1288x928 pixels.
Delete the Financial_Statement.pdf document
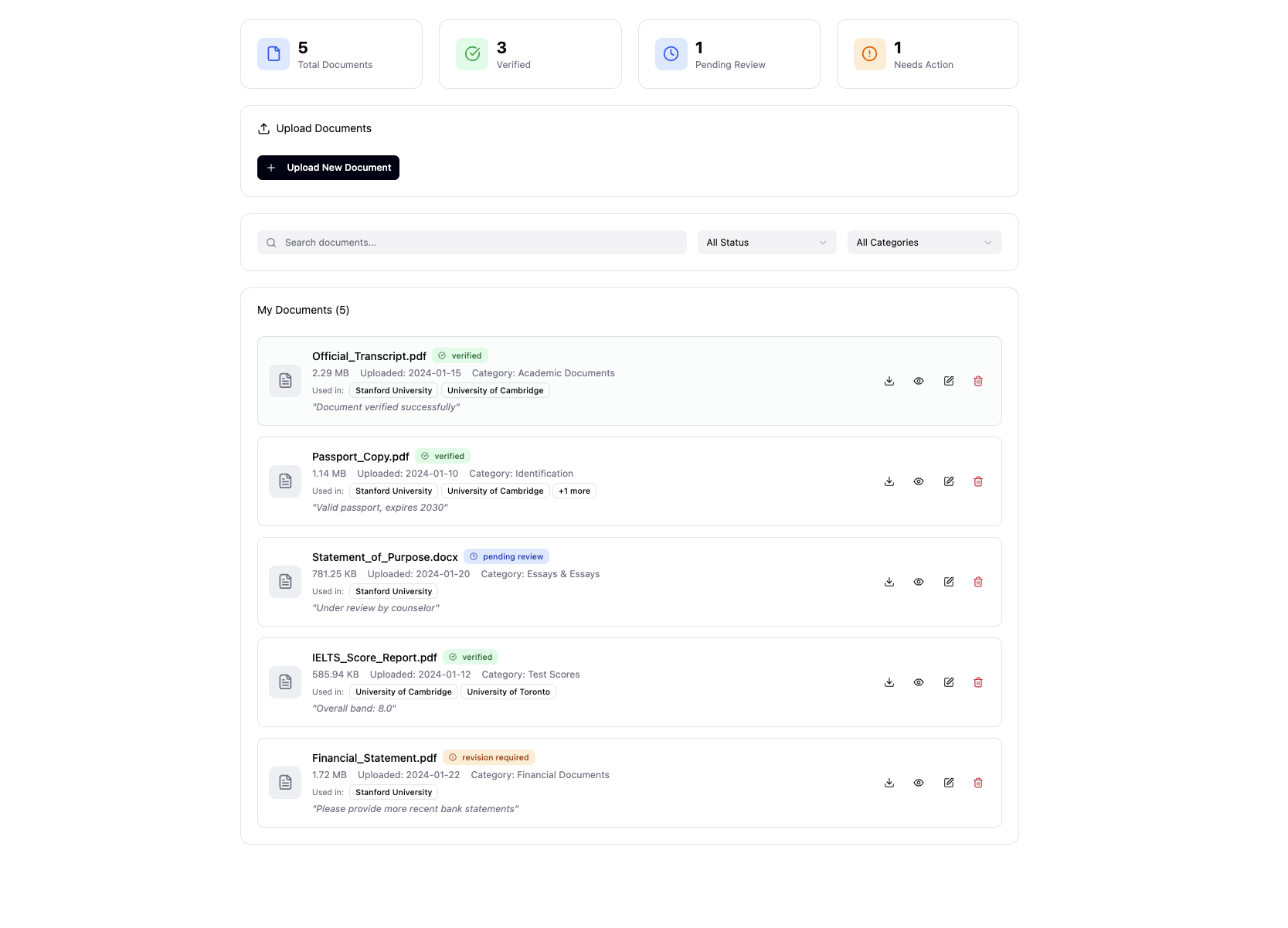(x=978, y=783)
